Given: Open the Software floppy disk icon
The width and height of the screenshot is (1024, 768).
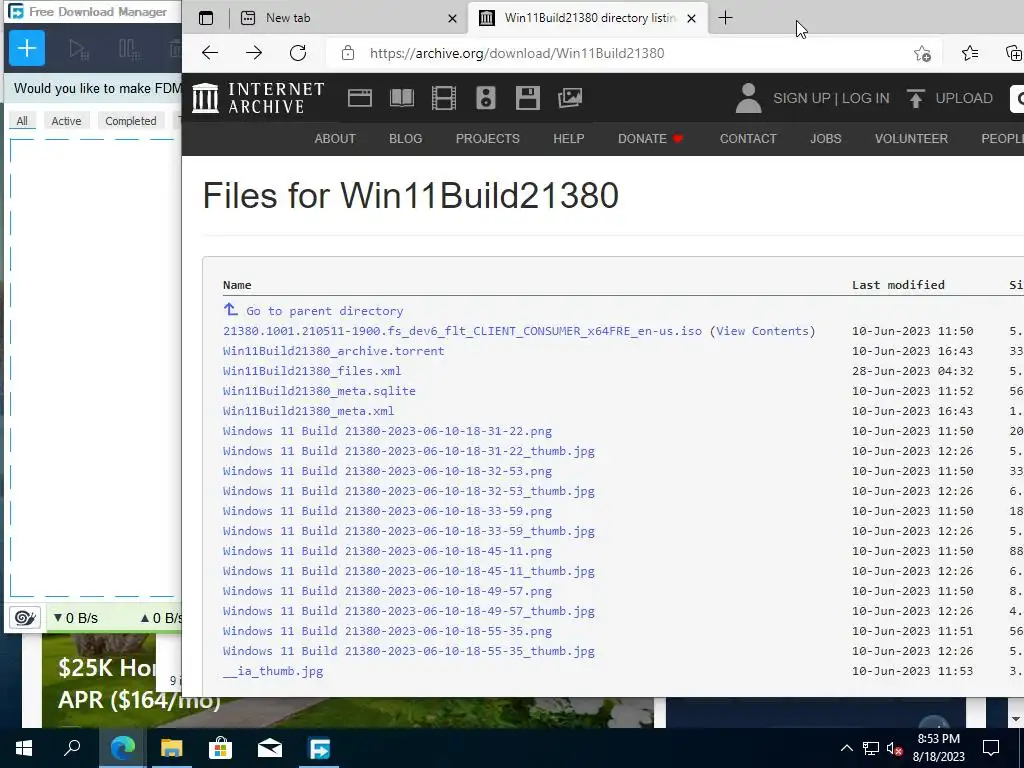Looking at the screenshot, I should tap(527, 98).
